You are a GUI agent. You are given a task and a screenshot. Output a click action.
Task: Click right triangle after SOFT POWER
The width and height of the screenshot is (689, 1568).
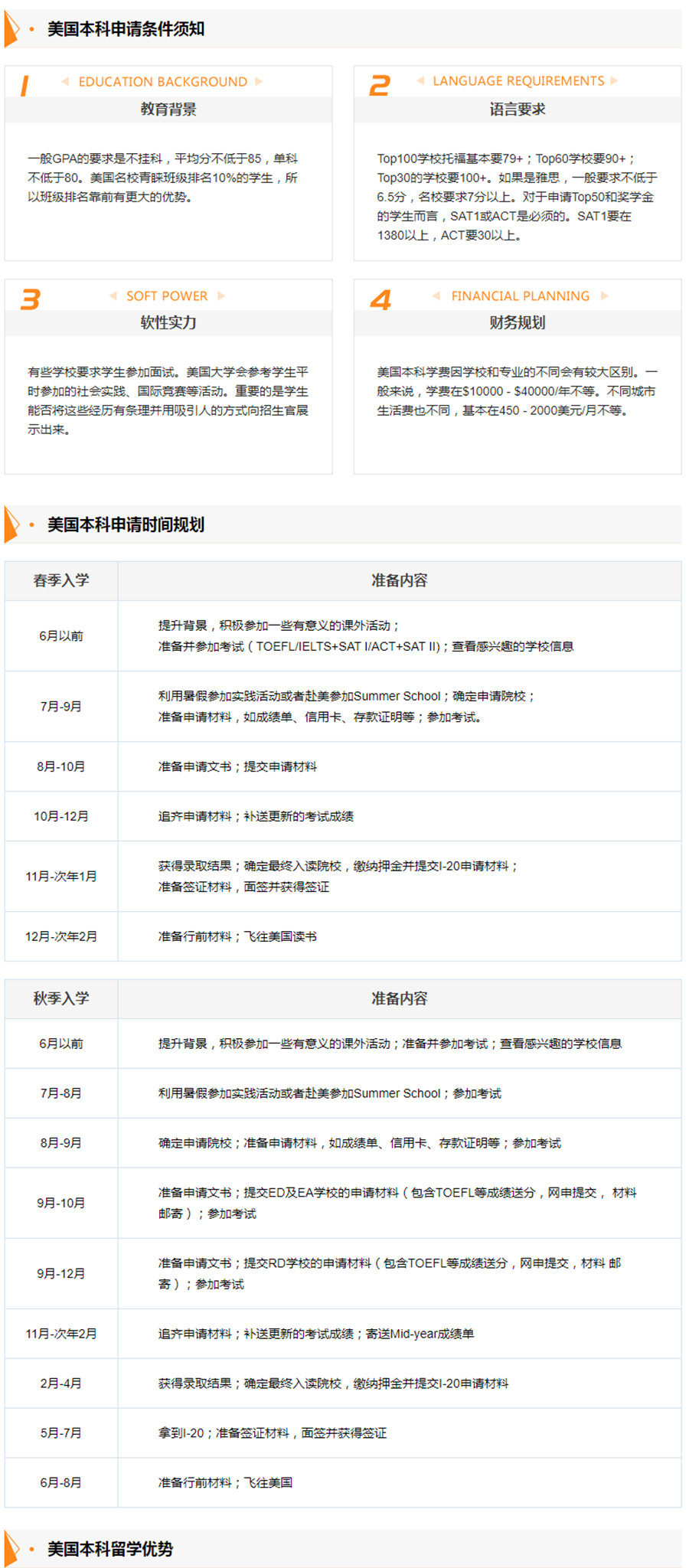pos(221,296)
